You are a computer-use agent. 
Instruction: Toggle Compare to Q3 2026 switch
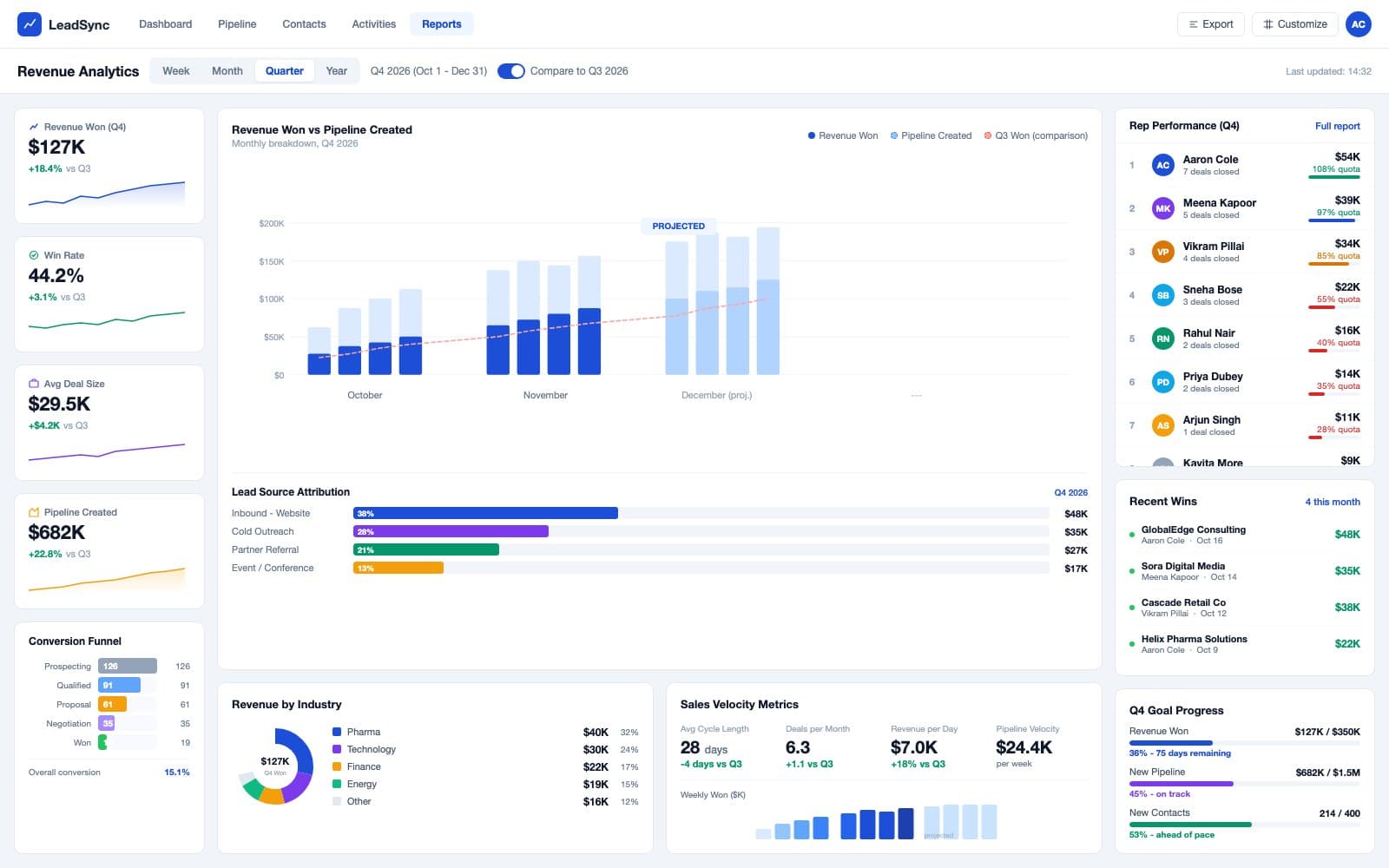[x=511, y=71]
